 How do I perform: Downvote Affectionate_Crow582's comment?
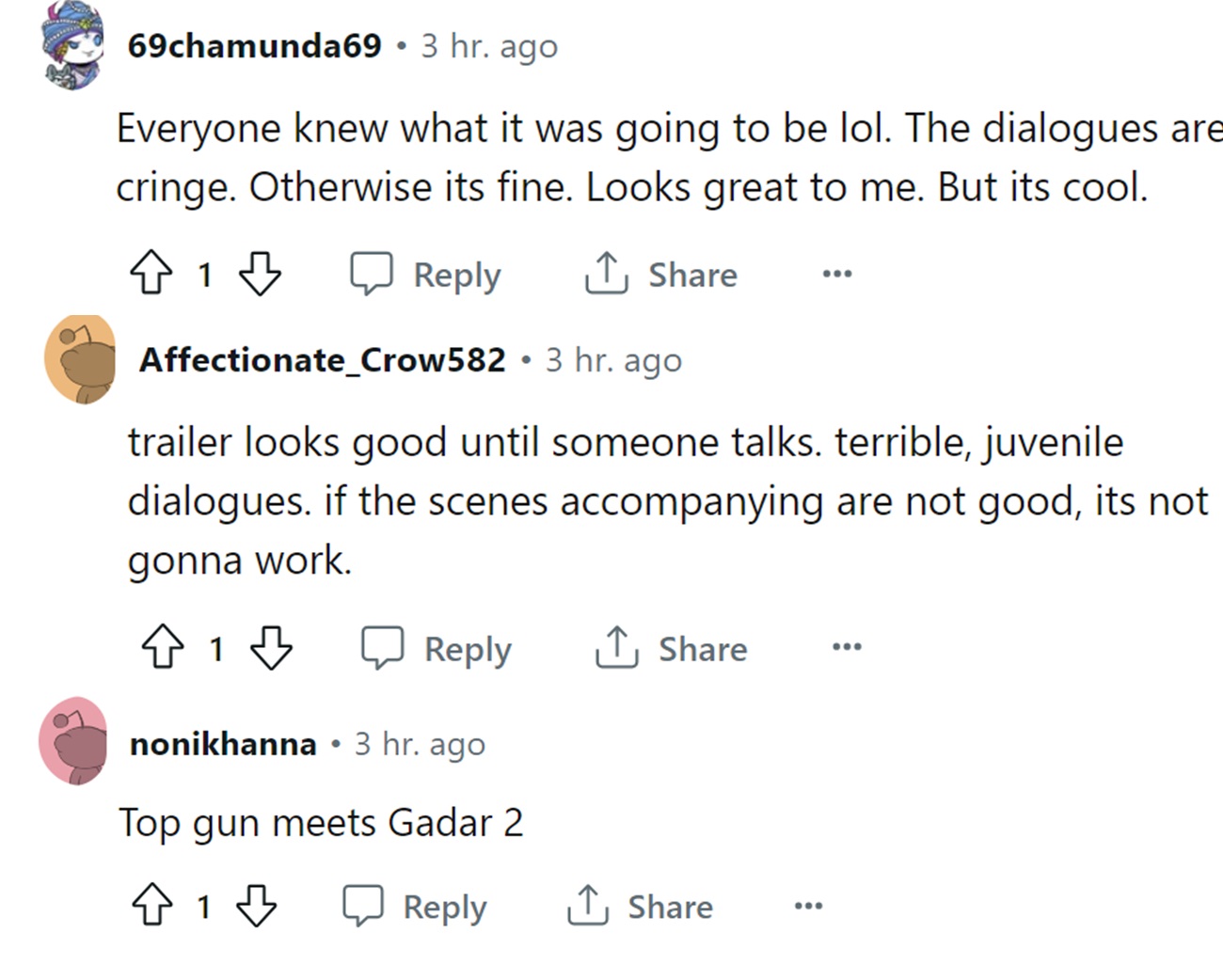[273, 648]
